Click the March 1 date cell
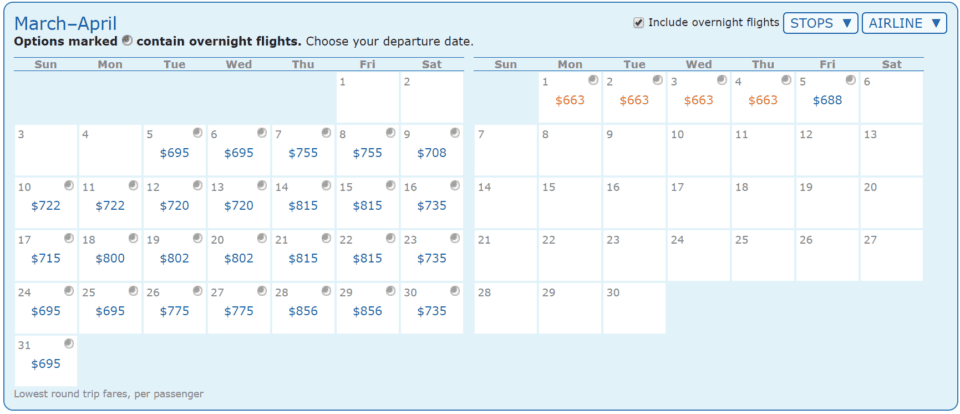The image size is (960, 414). (368, 97)
